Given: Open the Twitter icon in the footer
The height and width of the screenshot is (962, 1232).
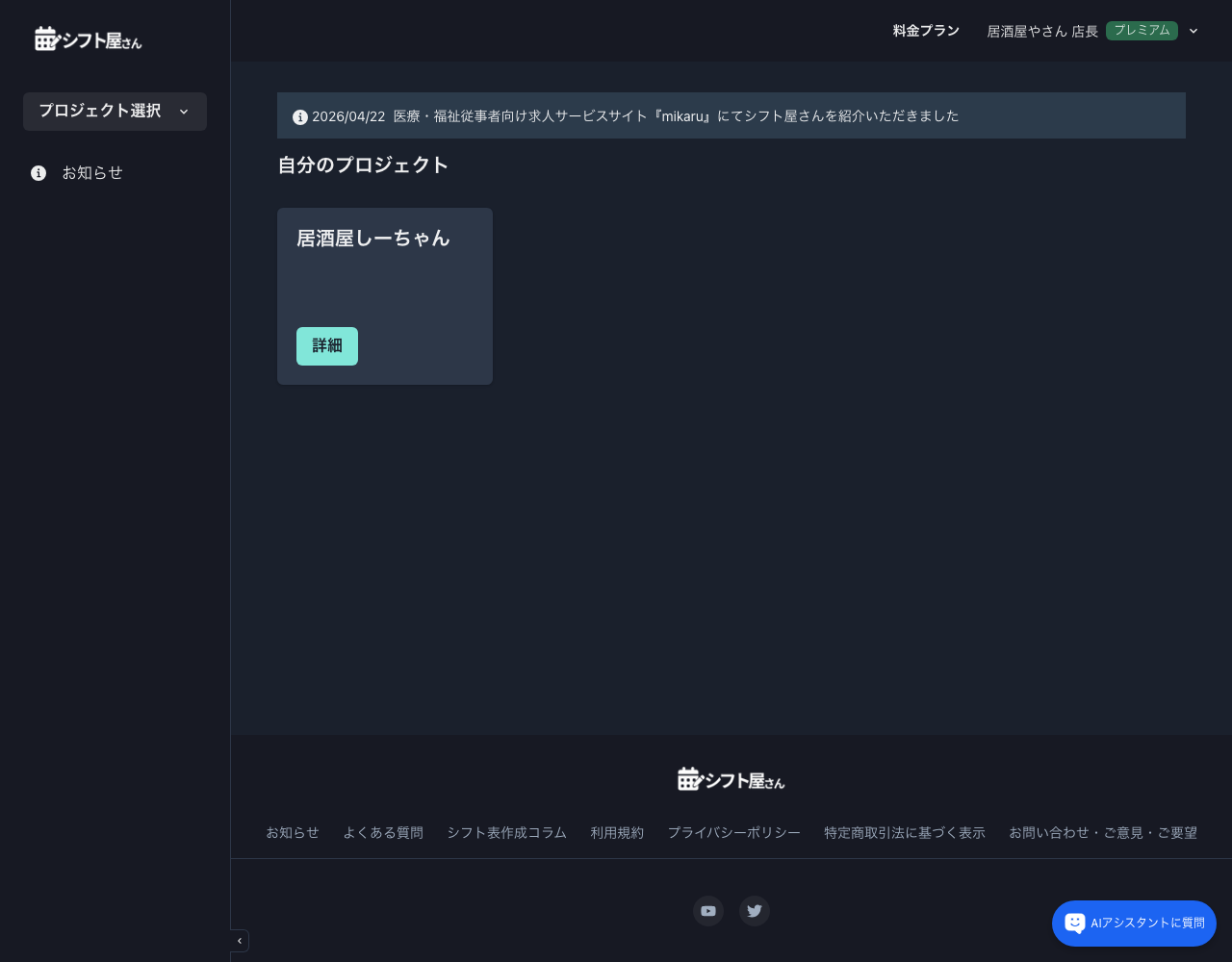Looking at the screenshot, I should click(x=755, y=911).
